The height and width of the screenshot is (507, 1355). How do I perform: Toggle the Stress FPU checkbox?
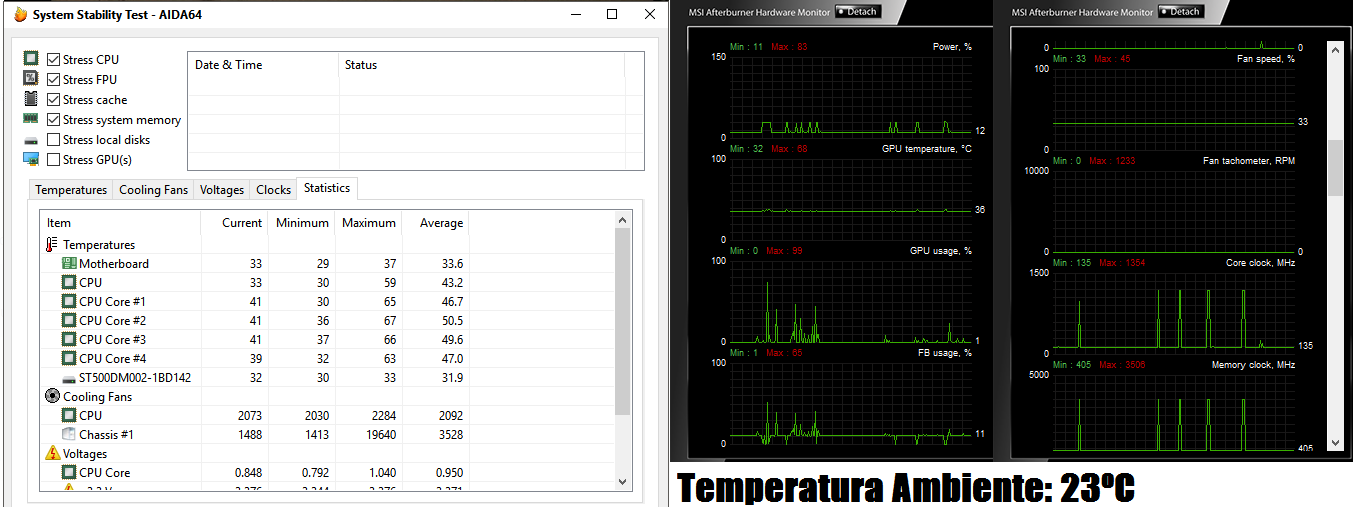pyautogui.click(x=54, y=80)
